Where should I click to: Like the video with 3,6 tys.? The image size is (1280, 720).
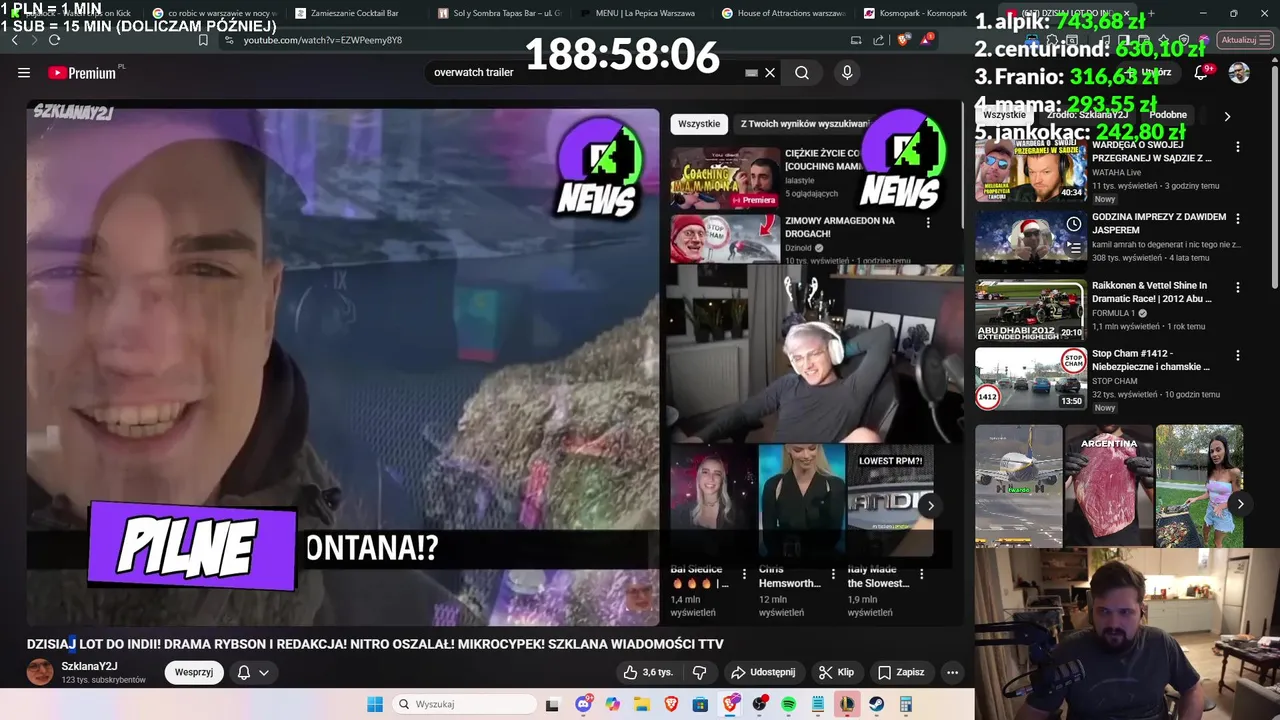point(648,672)
